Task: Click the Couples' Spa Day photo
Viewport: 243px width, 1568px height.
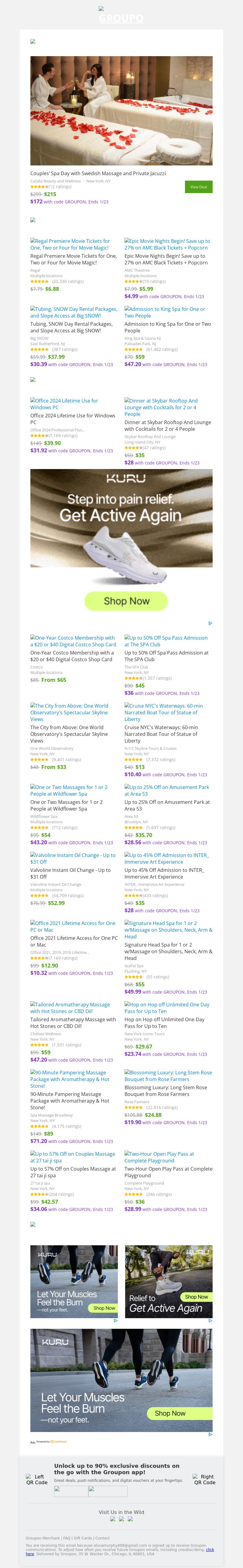Action: point(121,111)
